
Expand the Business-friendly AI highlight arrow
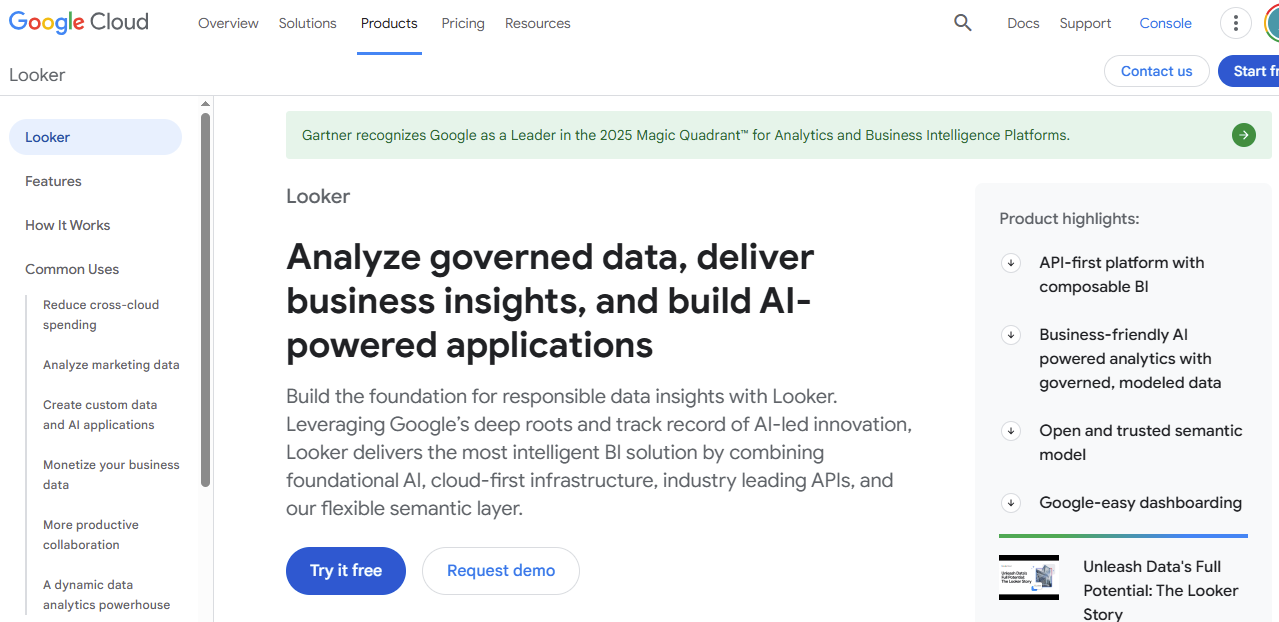point(1011,335)
